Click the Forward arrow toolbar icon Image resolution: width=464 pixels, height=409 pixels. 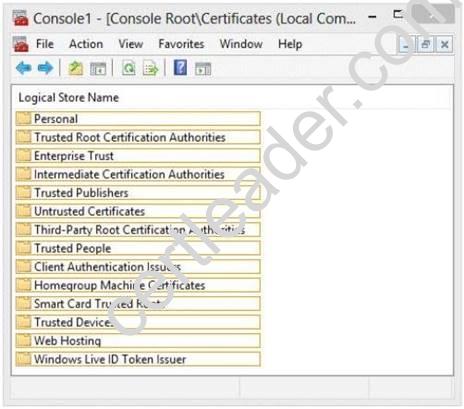point(45,68)
